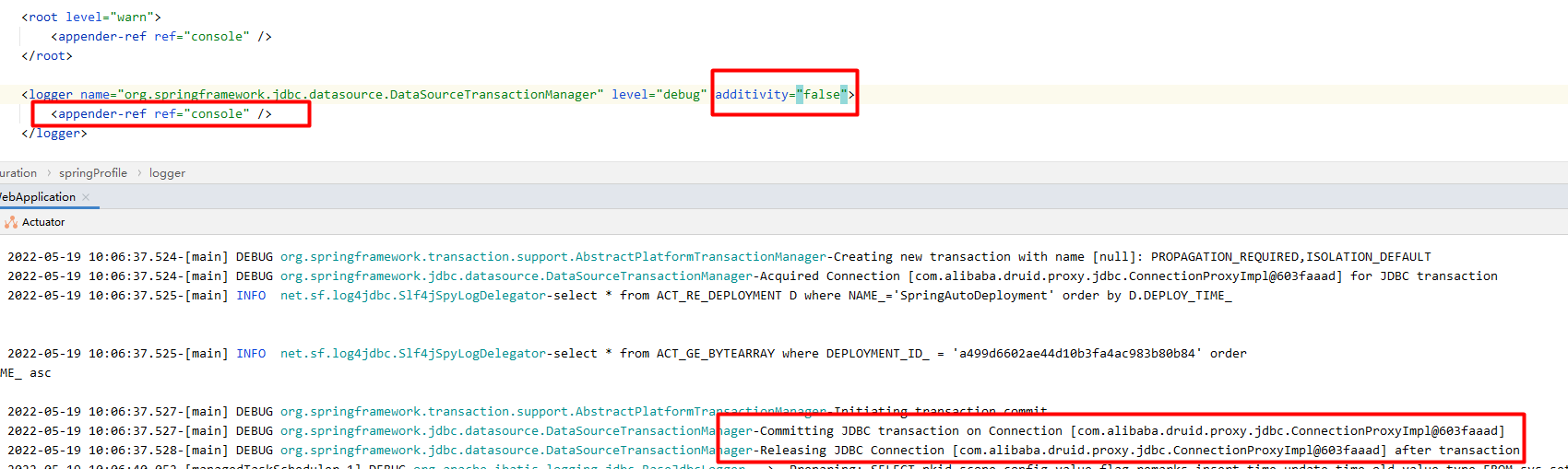Click the Actuator tab icon

click(x=10, y=222)
